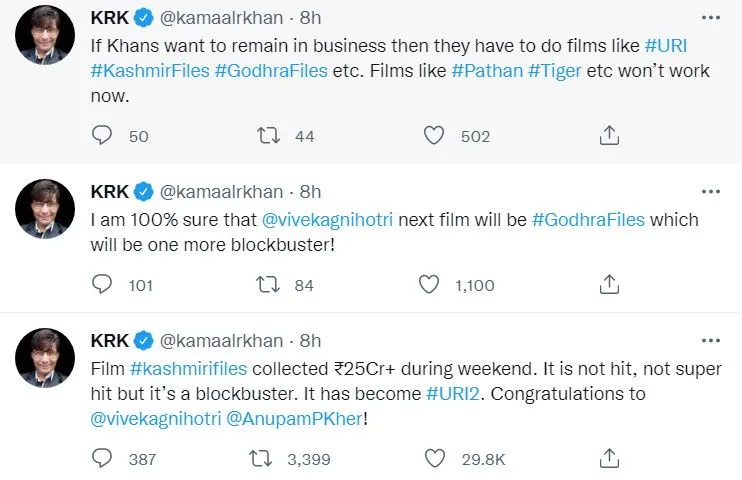
Task: Reply to the tweet with 101 comments
Action: pos(102,284)
